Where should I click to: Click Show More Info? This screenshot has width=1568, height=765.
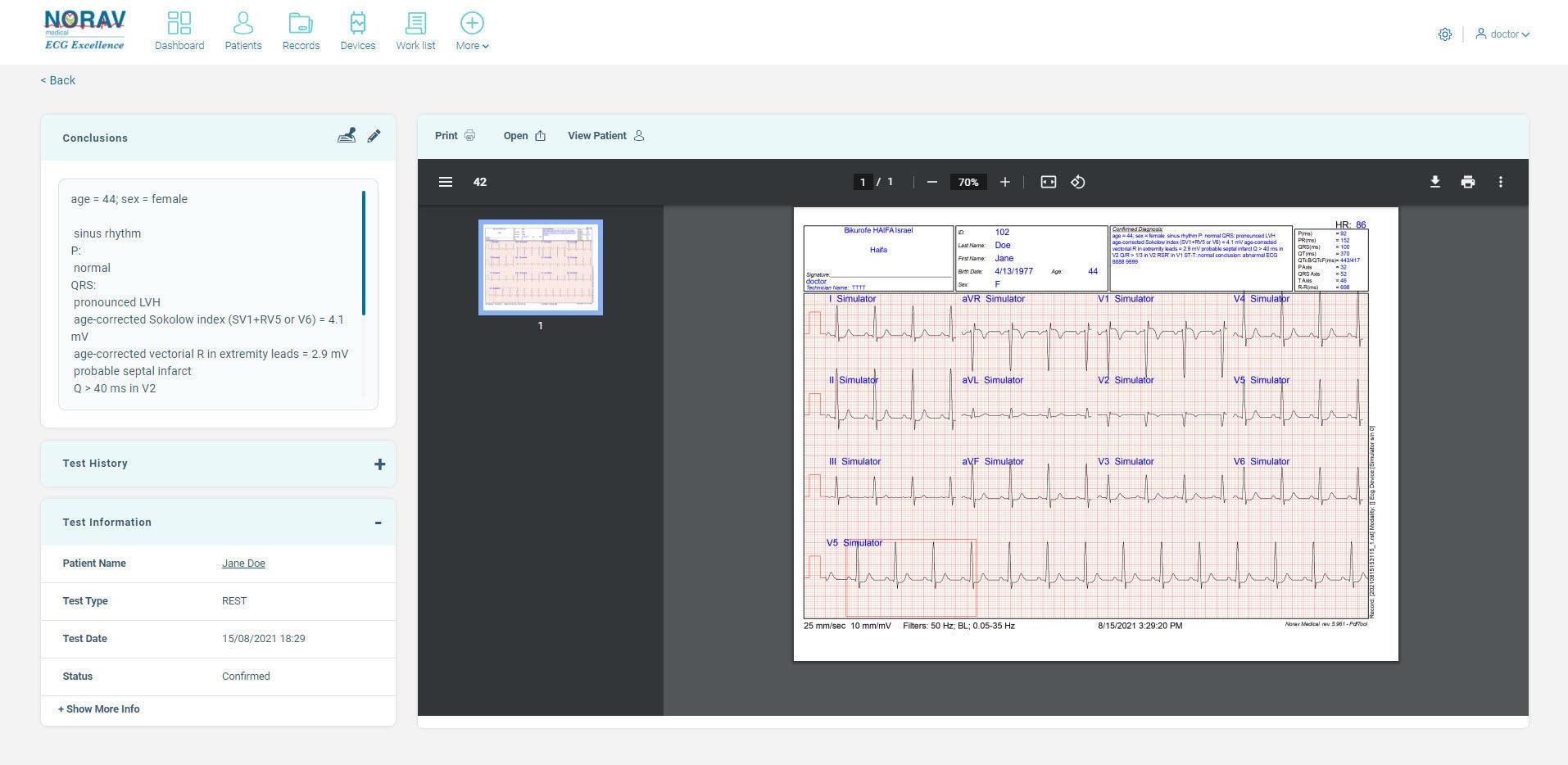[99, 709]
